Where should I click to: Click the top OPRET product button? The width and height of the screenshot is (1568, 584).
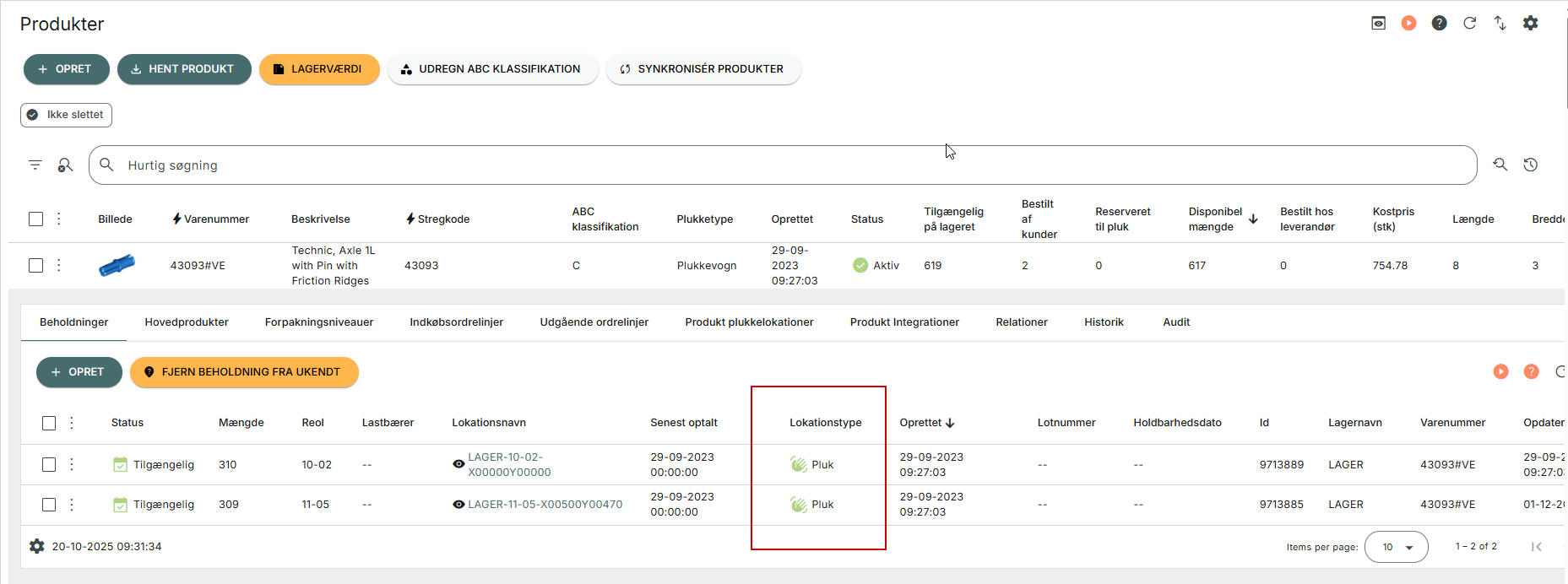[66, 69]
